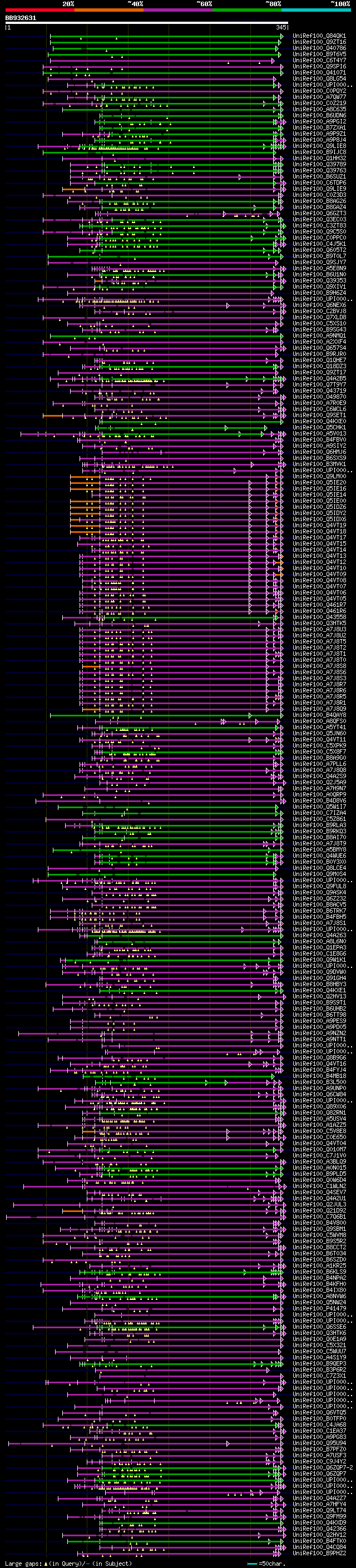Click the orange ~40% identity legend segment

click(x=109, y=11)
